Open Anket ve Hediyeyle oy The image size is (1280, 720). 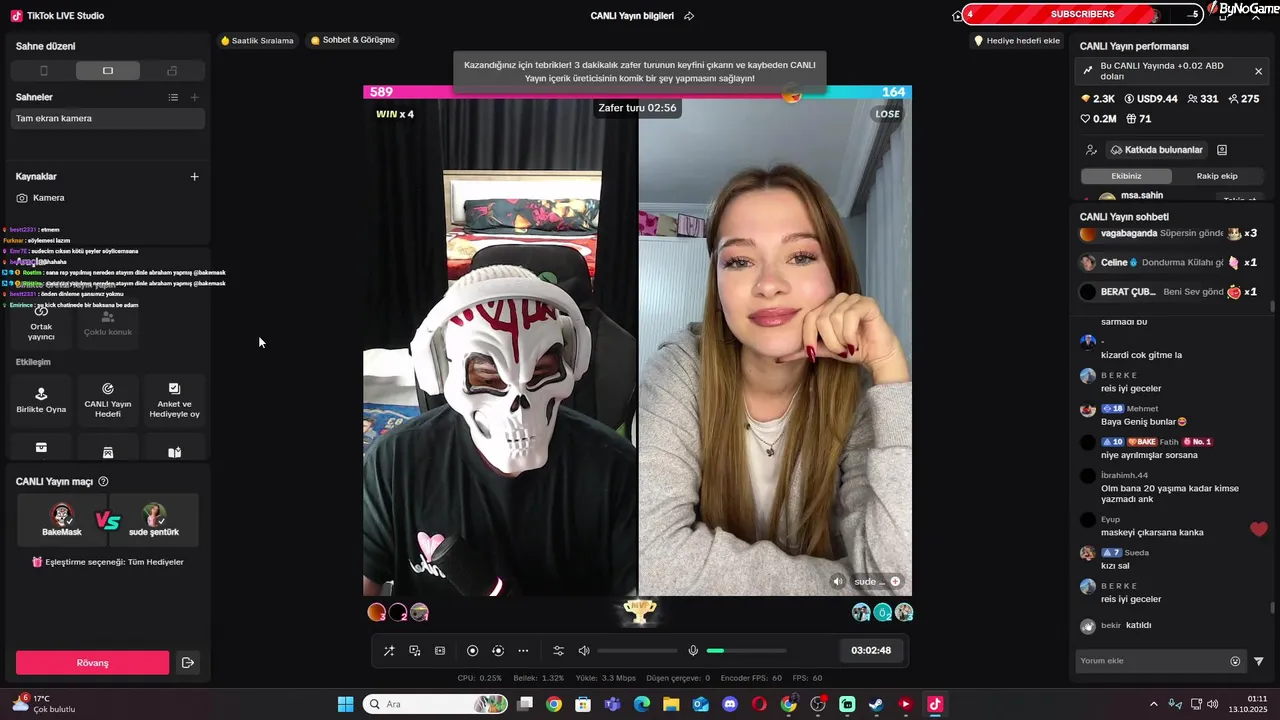tap(174, 400)
